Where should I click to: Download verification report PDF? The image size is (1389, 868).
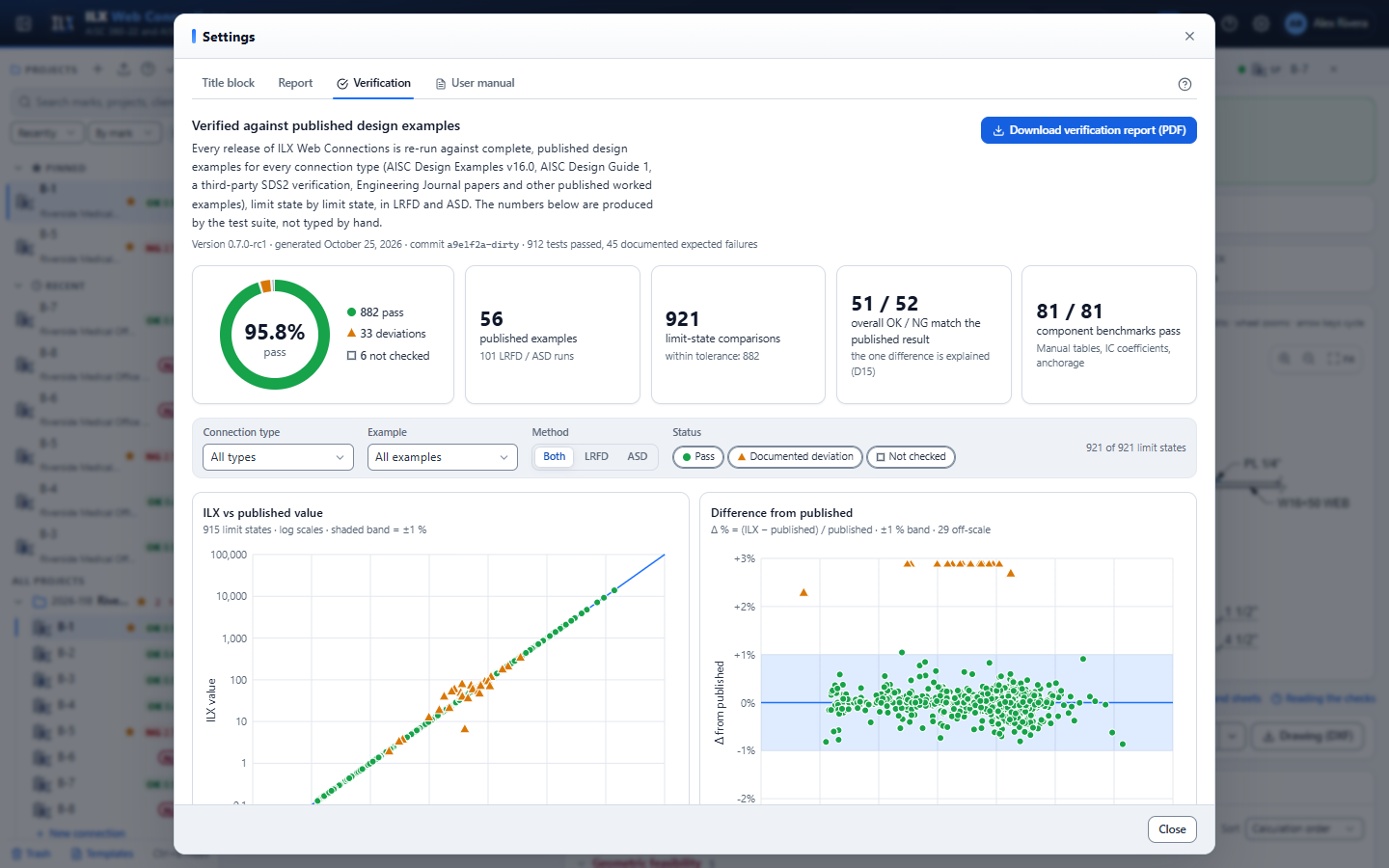point(1089,130)
